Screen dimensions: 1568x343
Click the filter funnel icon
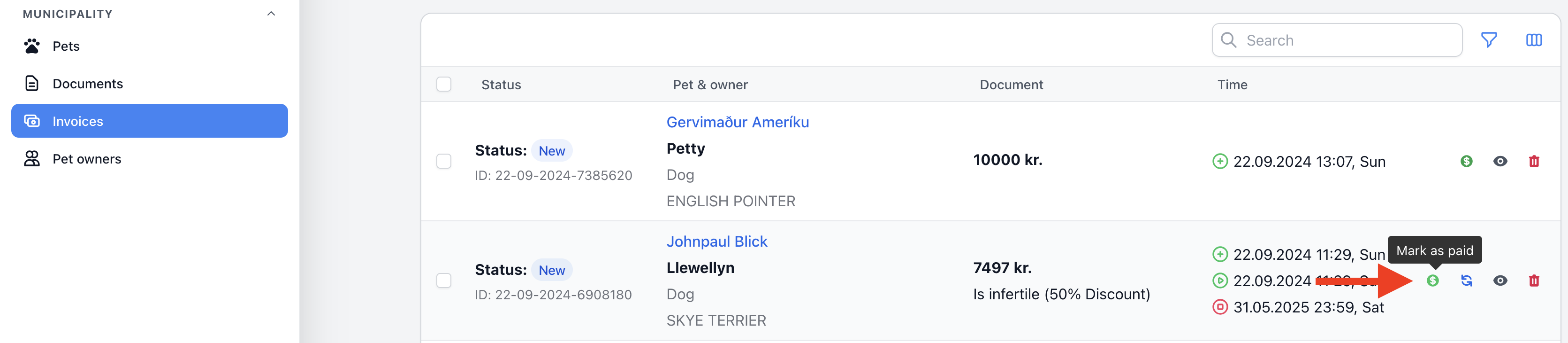click(1489, 40)
